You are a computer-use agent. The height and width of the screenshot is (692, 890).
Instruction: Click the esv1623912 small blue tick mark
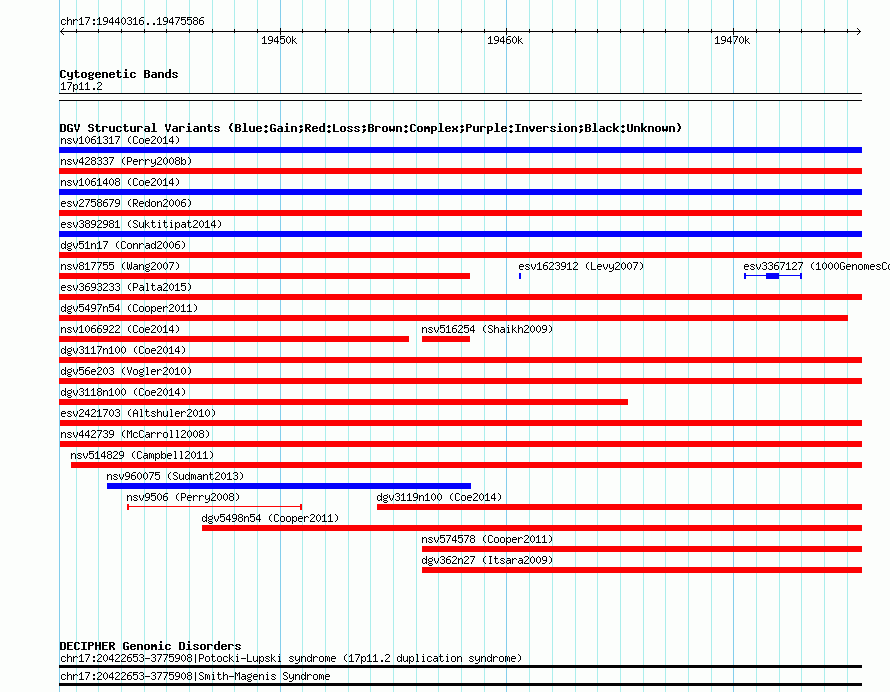pyautogui.click(x=520, y=276)
